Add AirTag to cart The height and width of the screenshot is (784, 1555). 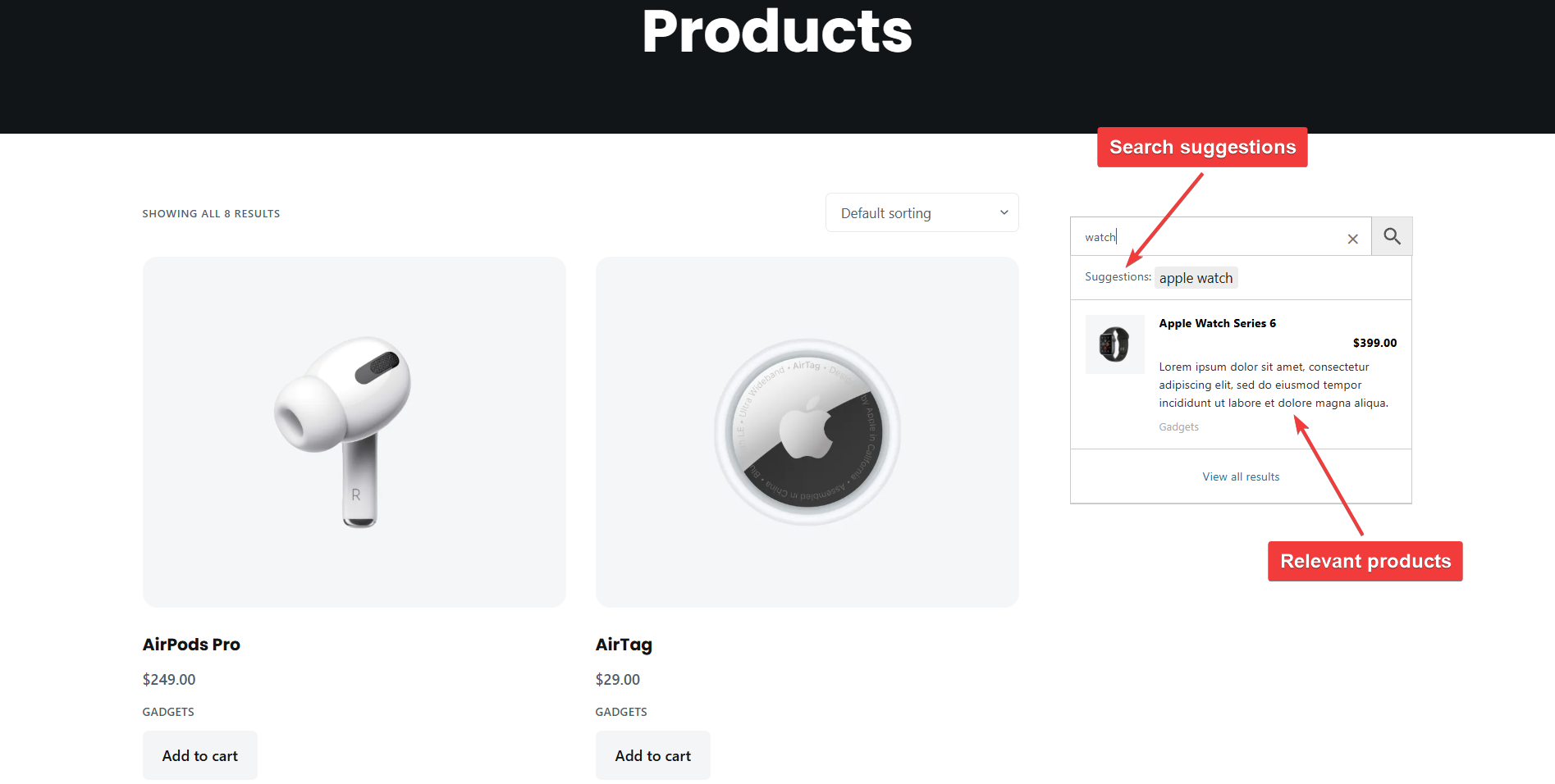tap(653, 755)
